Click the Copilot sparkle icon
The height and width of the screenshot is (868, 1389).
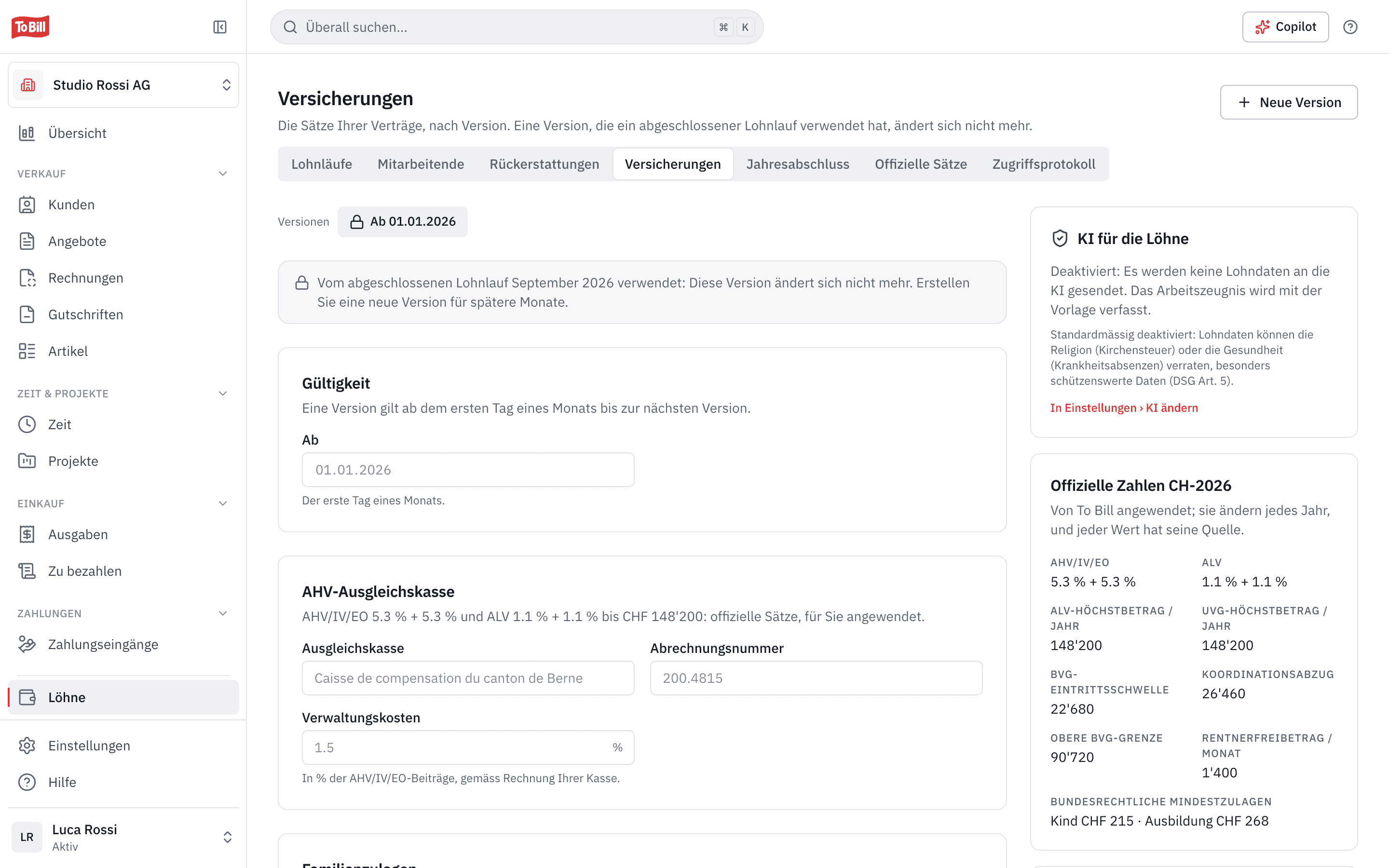pyautogui.click(x=1262, y=27)
